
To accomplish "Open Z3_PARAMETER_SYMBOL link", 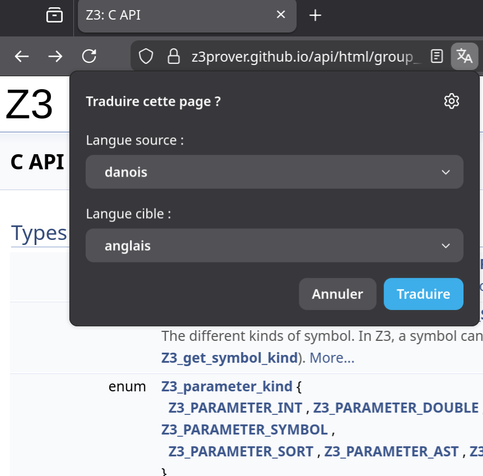I will tap(245, 430).
